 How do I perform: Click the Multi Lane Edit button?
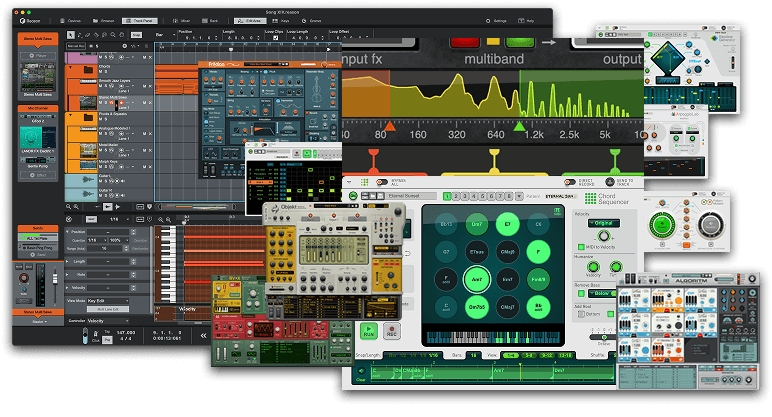tap(108, 309)
